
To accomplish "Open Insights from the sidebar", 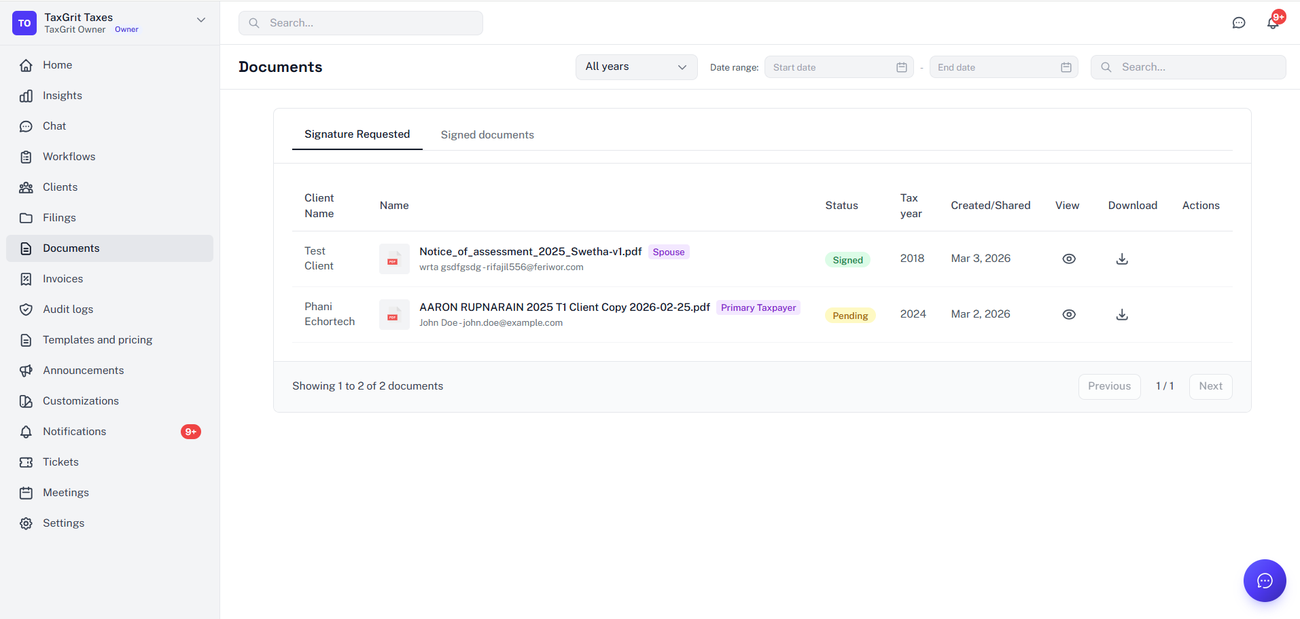I will 109,96.
